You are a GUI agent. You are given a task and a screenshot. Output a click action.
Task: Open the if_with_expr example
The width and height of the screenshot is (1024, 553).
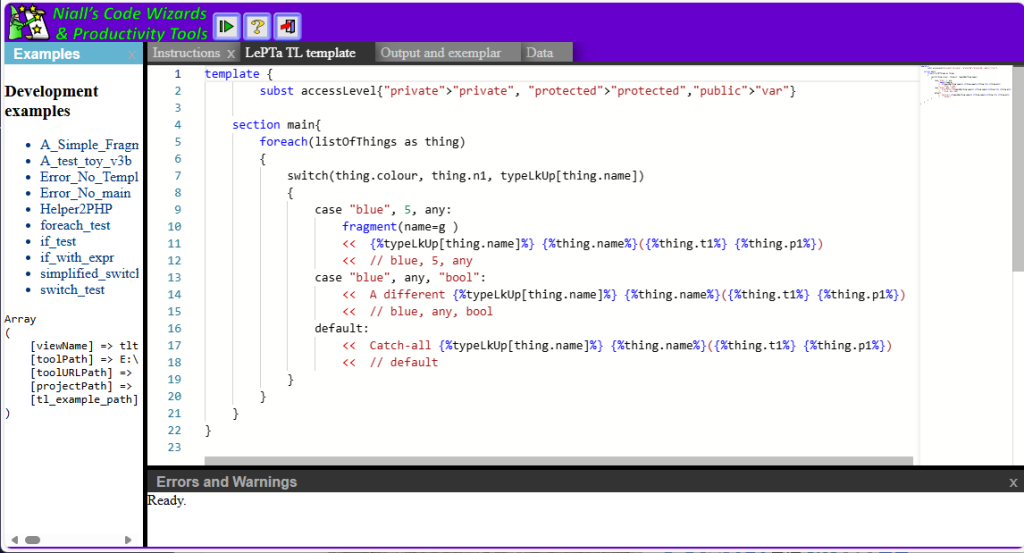77,257
